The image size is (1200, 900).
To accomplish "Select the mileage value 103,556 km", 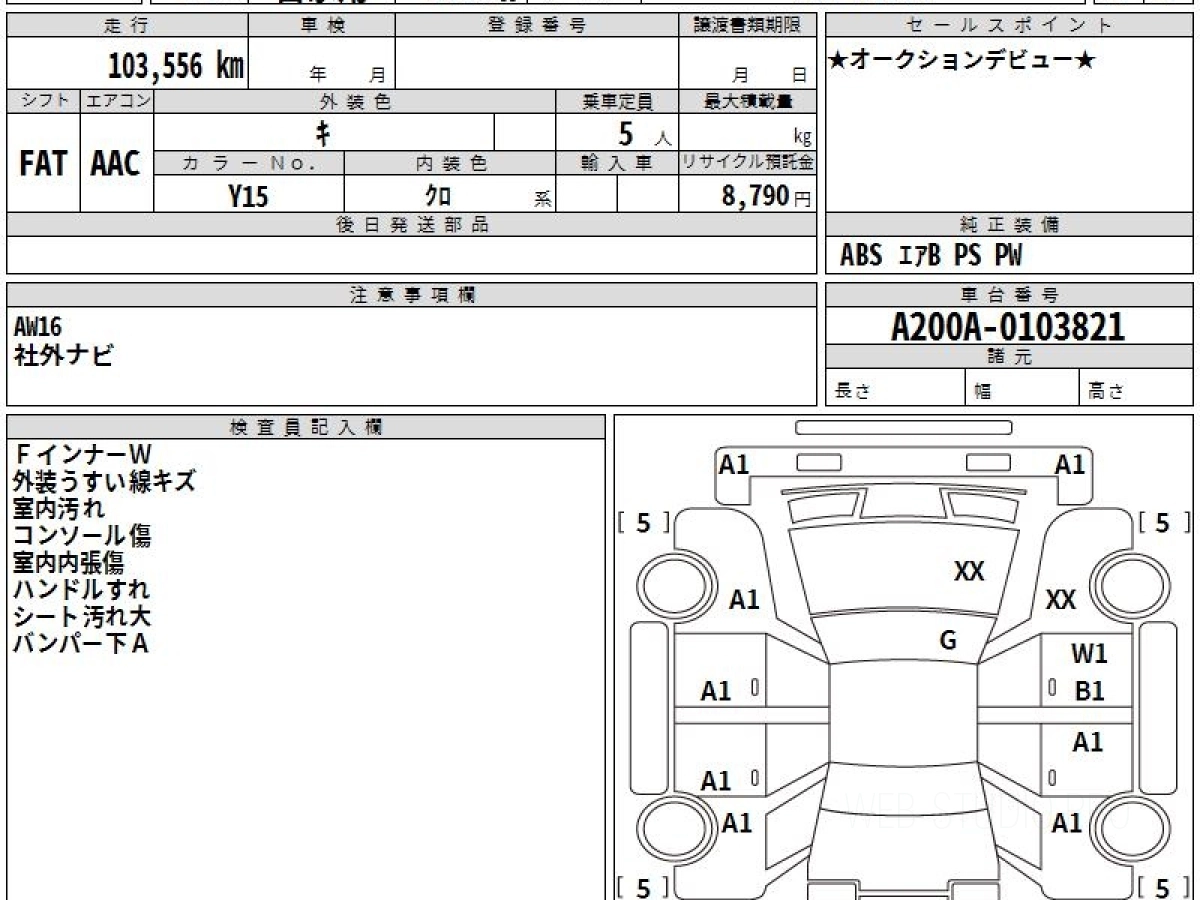I will point(175,67).
